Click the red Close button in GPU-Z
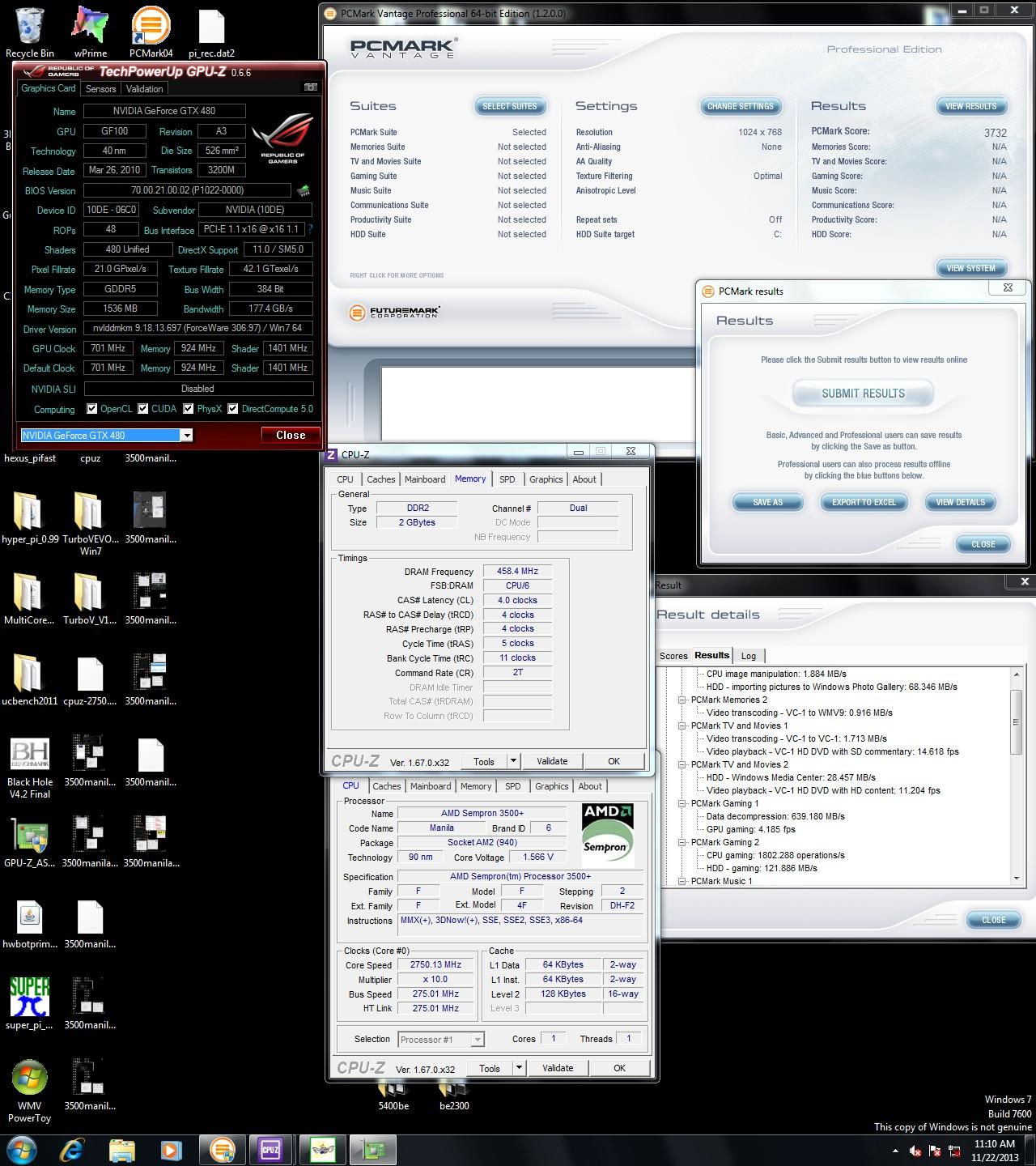The image size is (1036, 1166). point(291,435)
